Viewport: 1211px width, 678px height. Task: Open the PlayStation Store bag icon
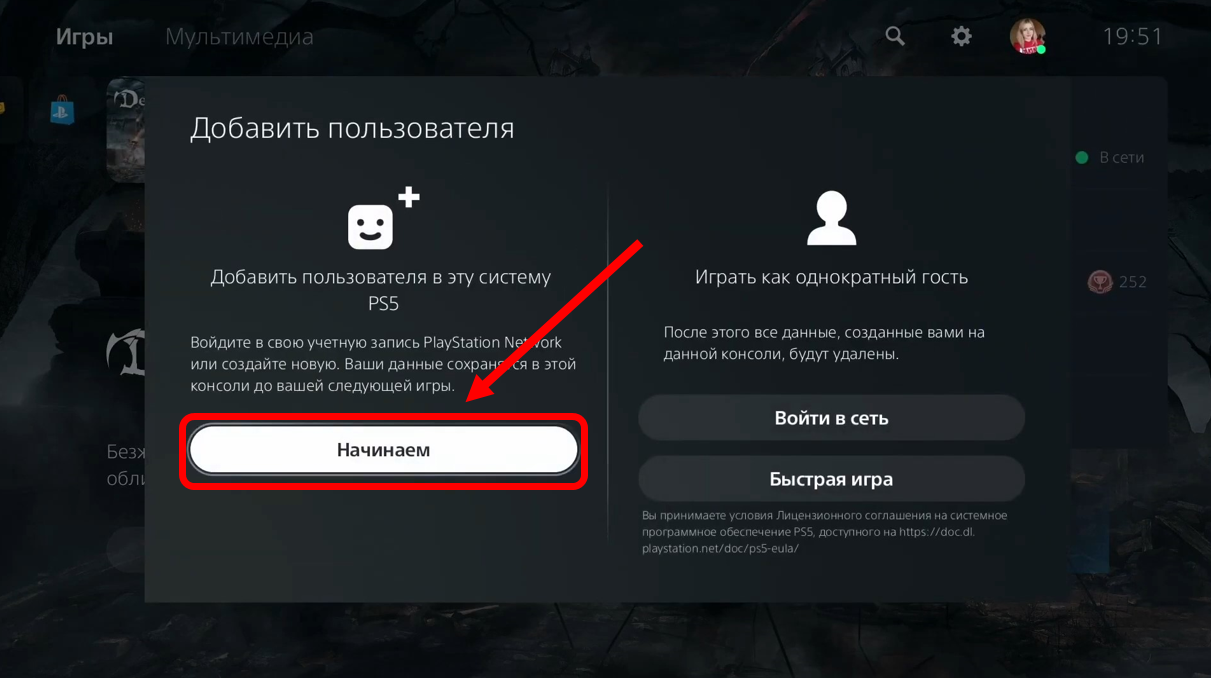pyautogui.click(x=62, y=109)
